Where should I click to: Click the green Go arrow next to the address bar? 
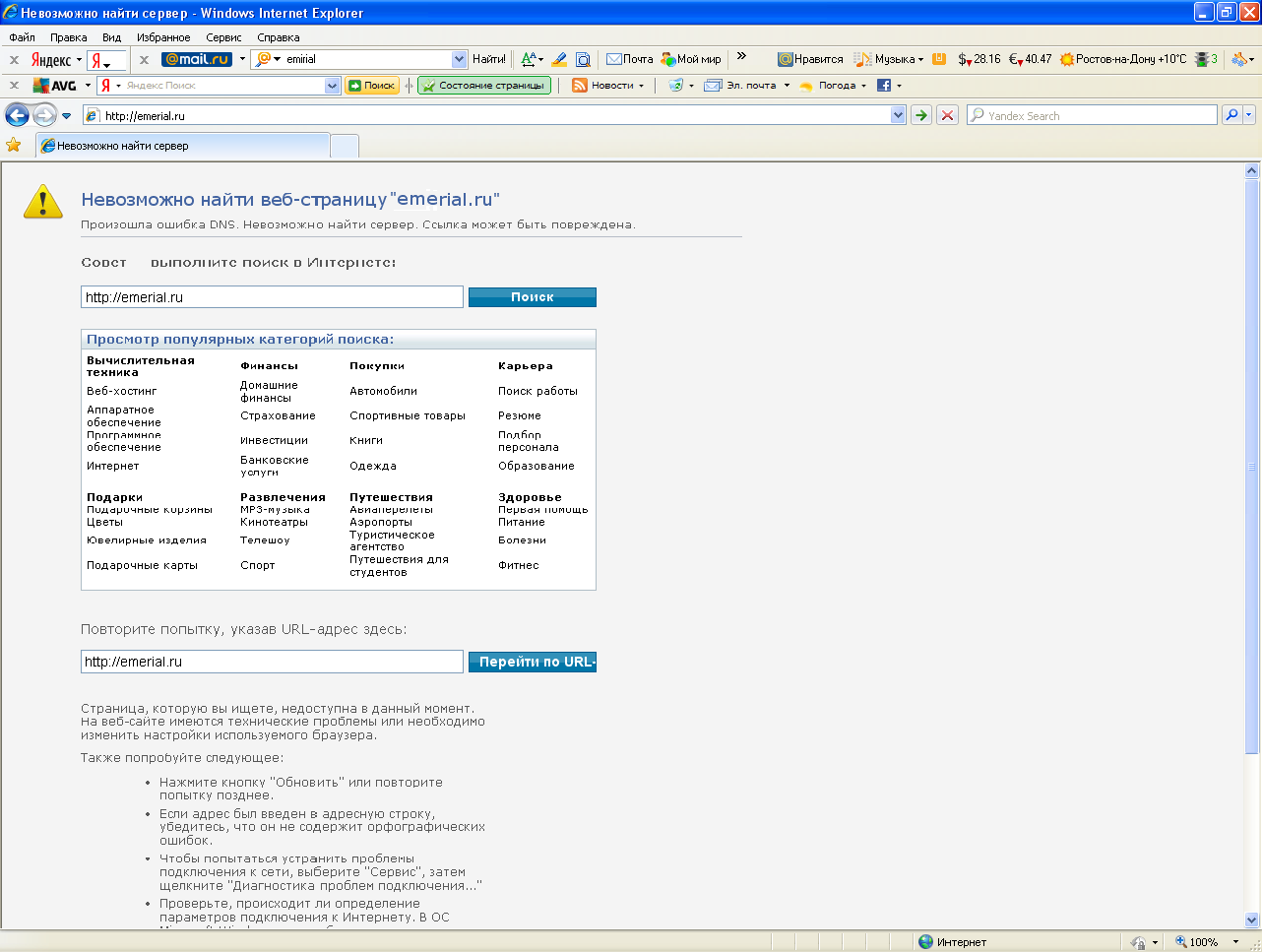(x=921, y=115)
